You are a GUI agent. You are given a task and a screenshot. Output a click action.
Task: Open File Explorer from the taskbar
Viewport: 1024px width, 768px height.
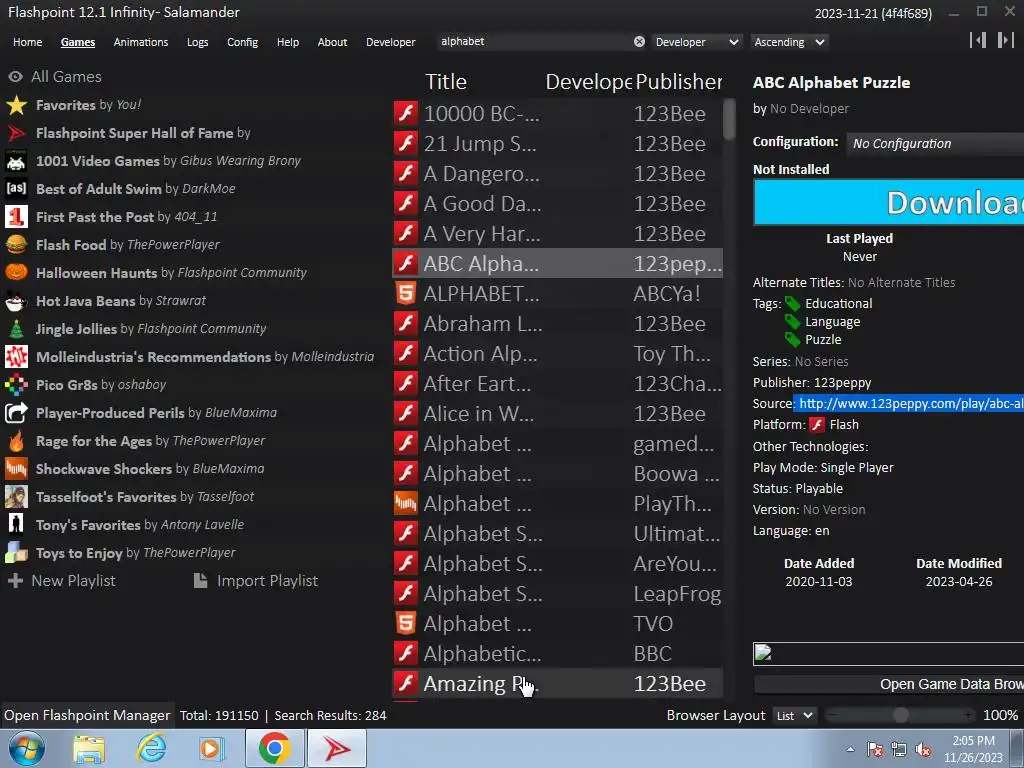89,748
